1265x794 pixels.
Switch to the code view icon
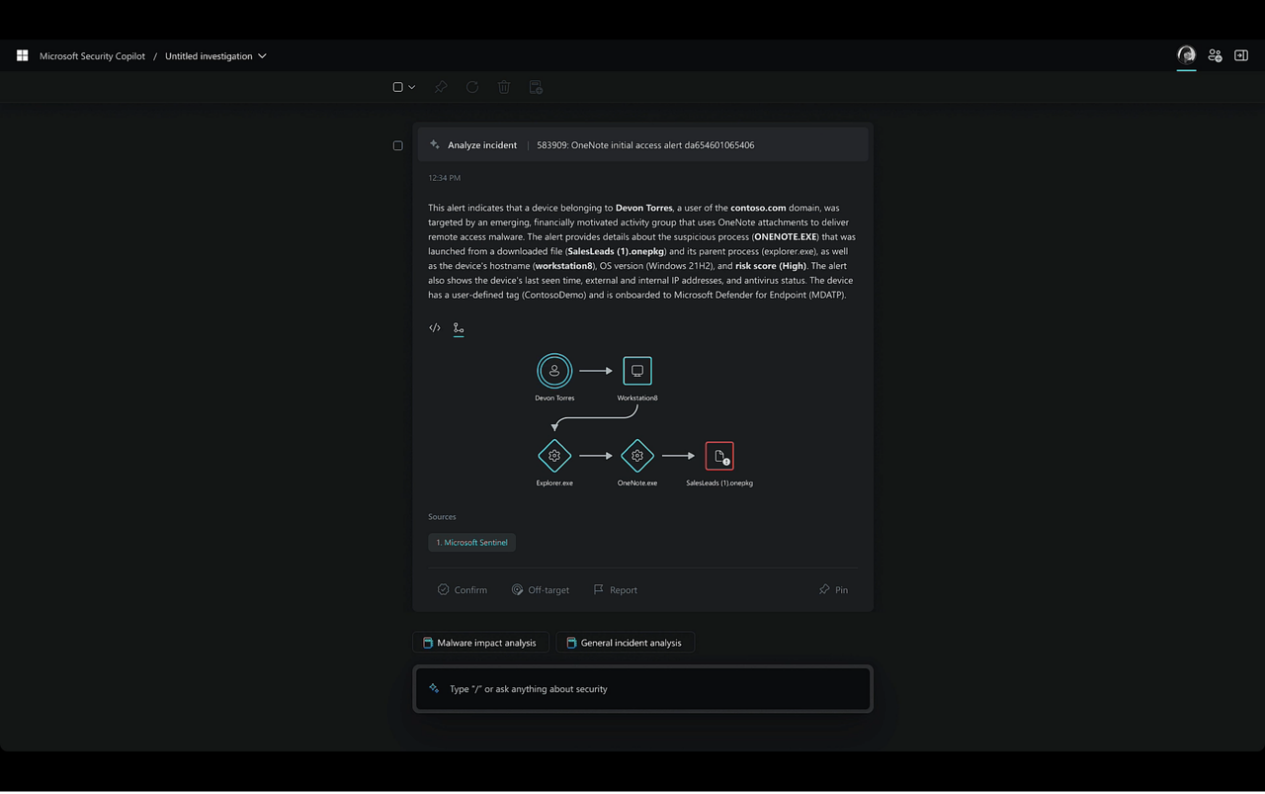pyautogui.click(x=434, y=328)
